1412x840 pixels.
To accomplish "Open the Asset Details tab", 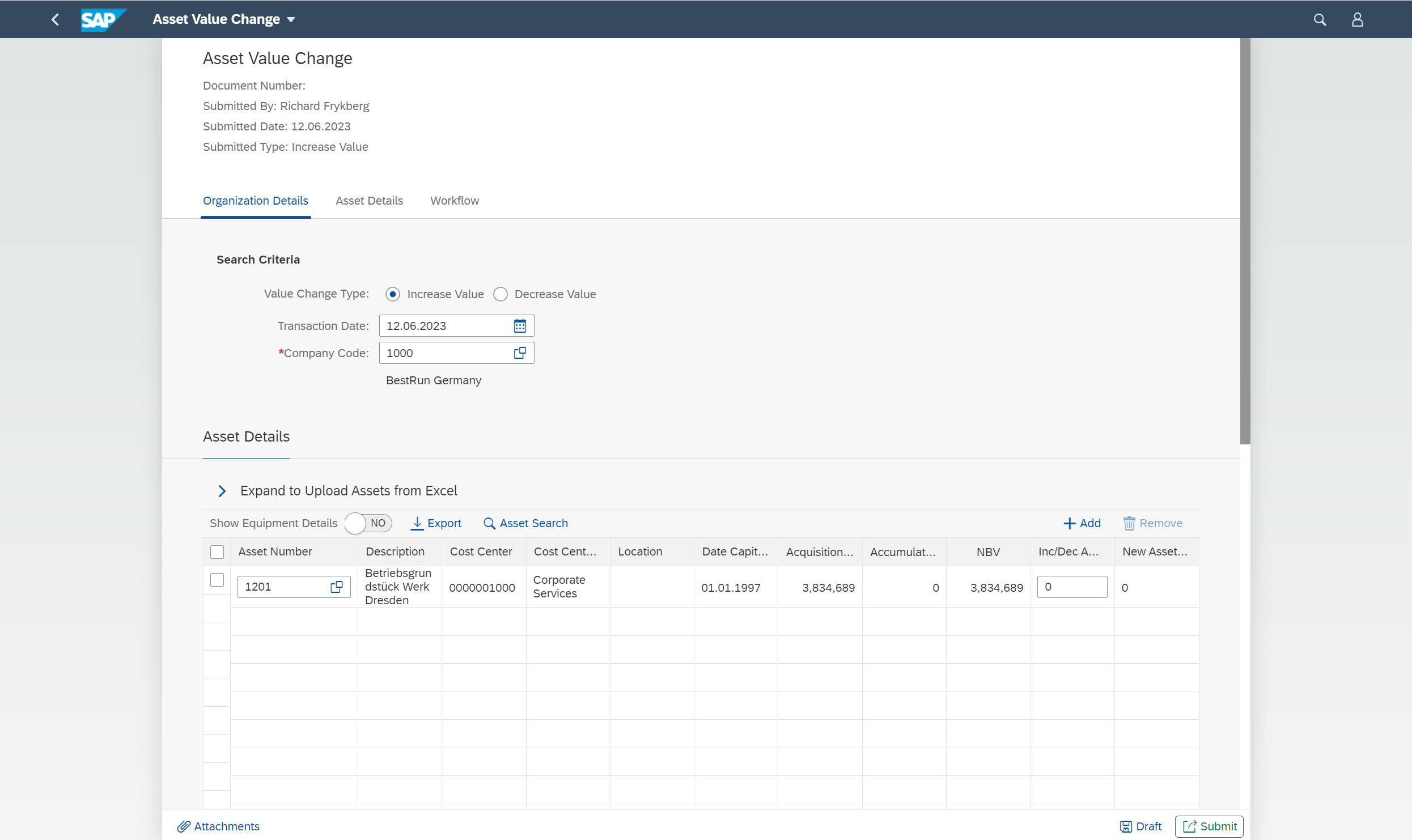I will point(369,200).
